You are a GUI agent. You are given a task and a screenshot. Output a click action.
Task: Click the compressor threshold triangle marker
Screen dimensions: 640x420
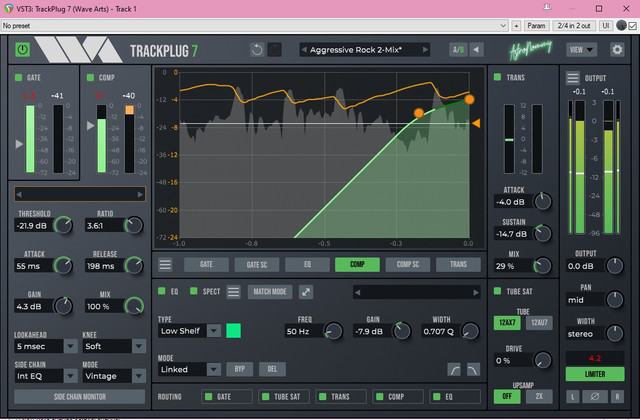[91, 126]
